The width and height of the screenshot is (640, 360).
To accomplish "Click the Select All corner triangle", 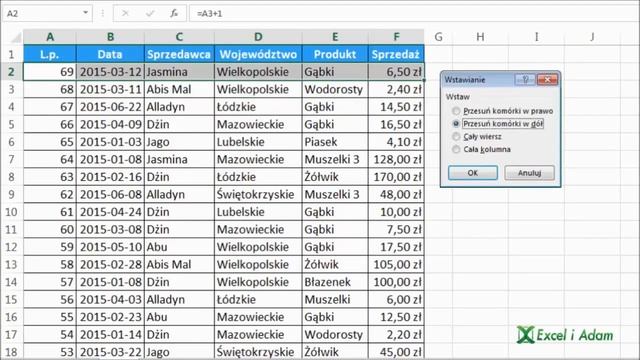I will pos(16,38).
